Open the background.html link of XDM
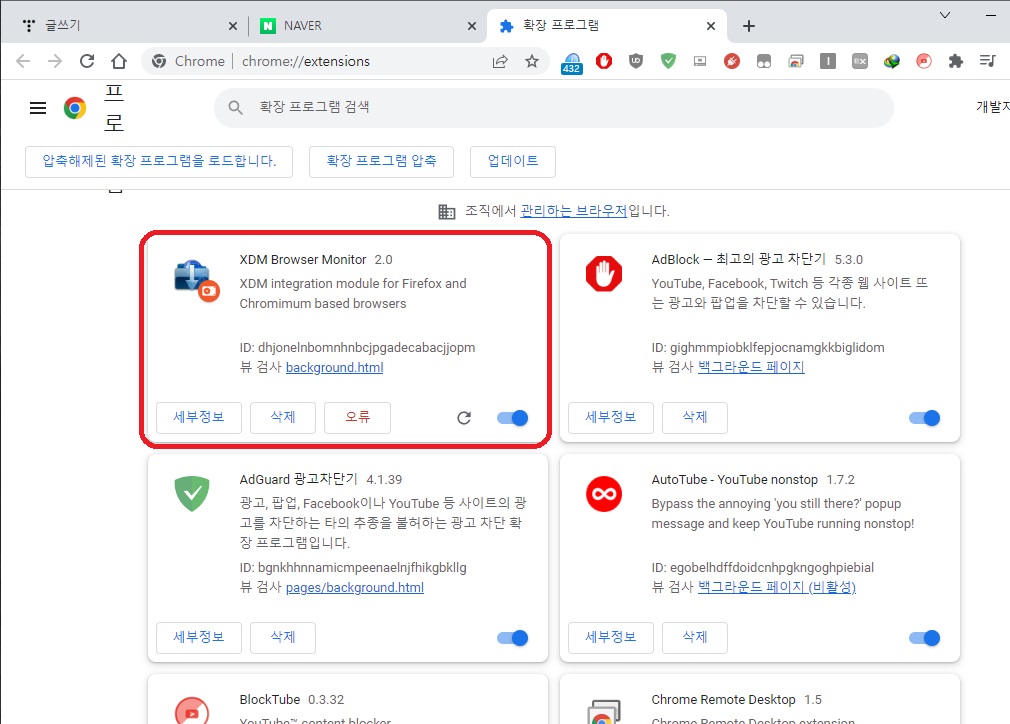 pyautogui.click(x=334, y=367)
